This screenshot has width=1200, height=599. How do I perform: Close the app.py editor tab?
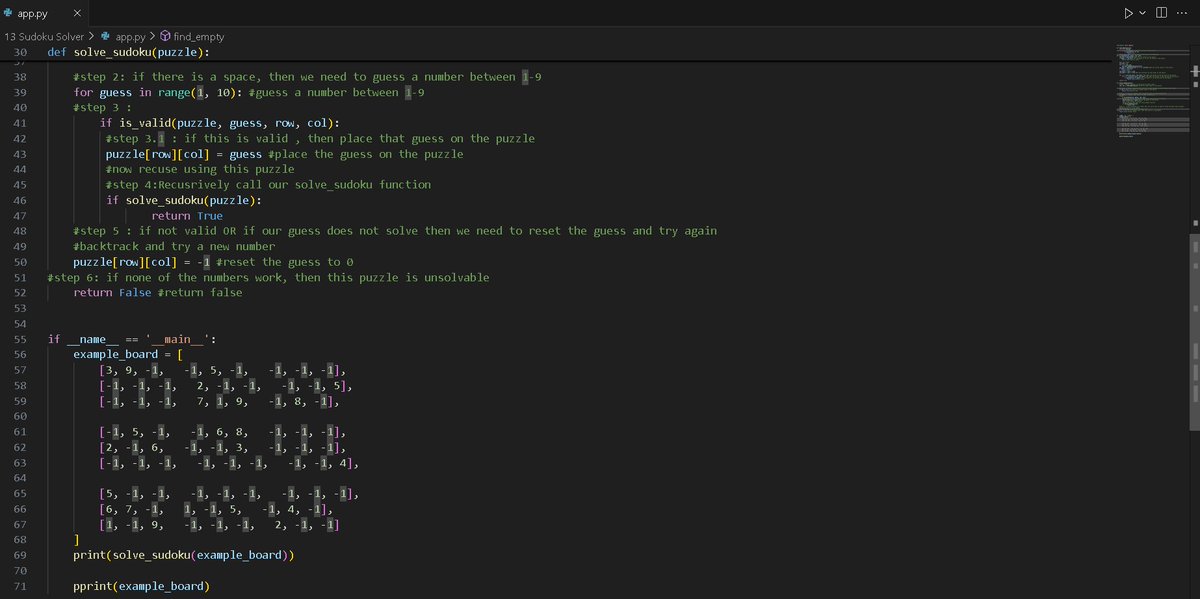coord(77,13)
